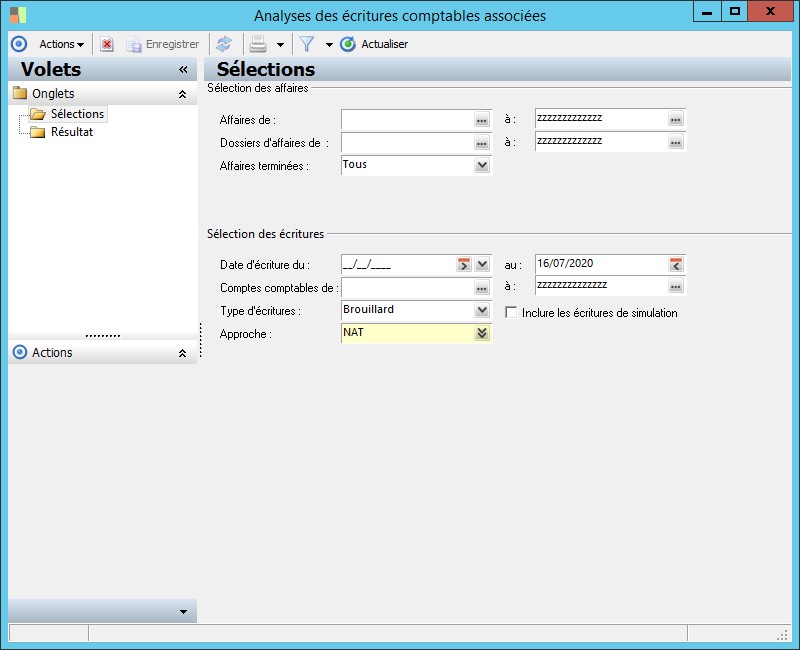Click the Actualiser button
The image size is (800, 650).
point(374,44)
